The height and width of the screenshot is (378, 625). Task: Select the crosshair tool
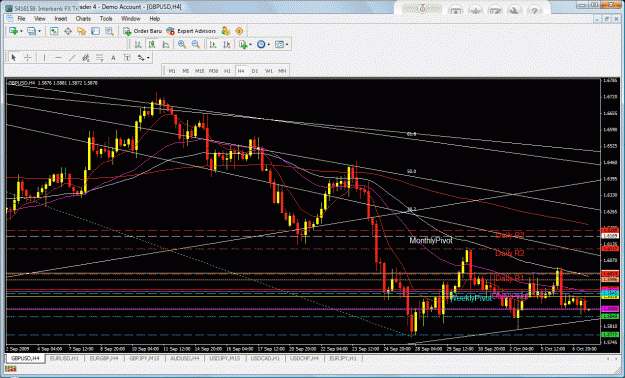tap(28, 58)
